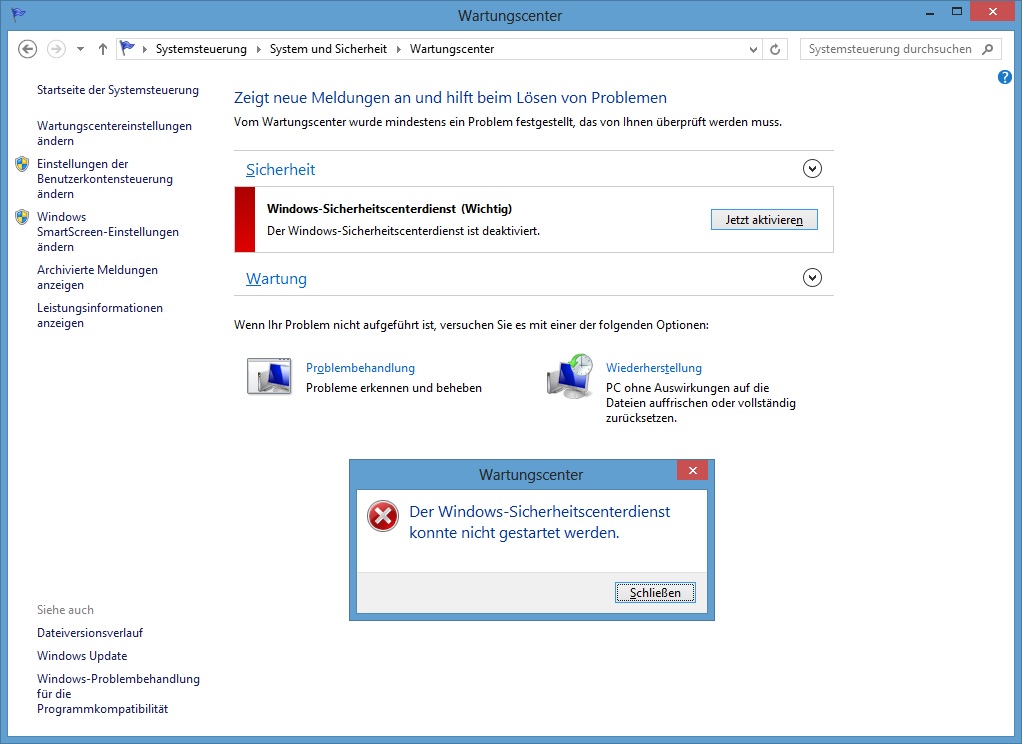1022x744 pixels.
Task: Refresh the Wartungscenter page
Action: click(775, 49)
